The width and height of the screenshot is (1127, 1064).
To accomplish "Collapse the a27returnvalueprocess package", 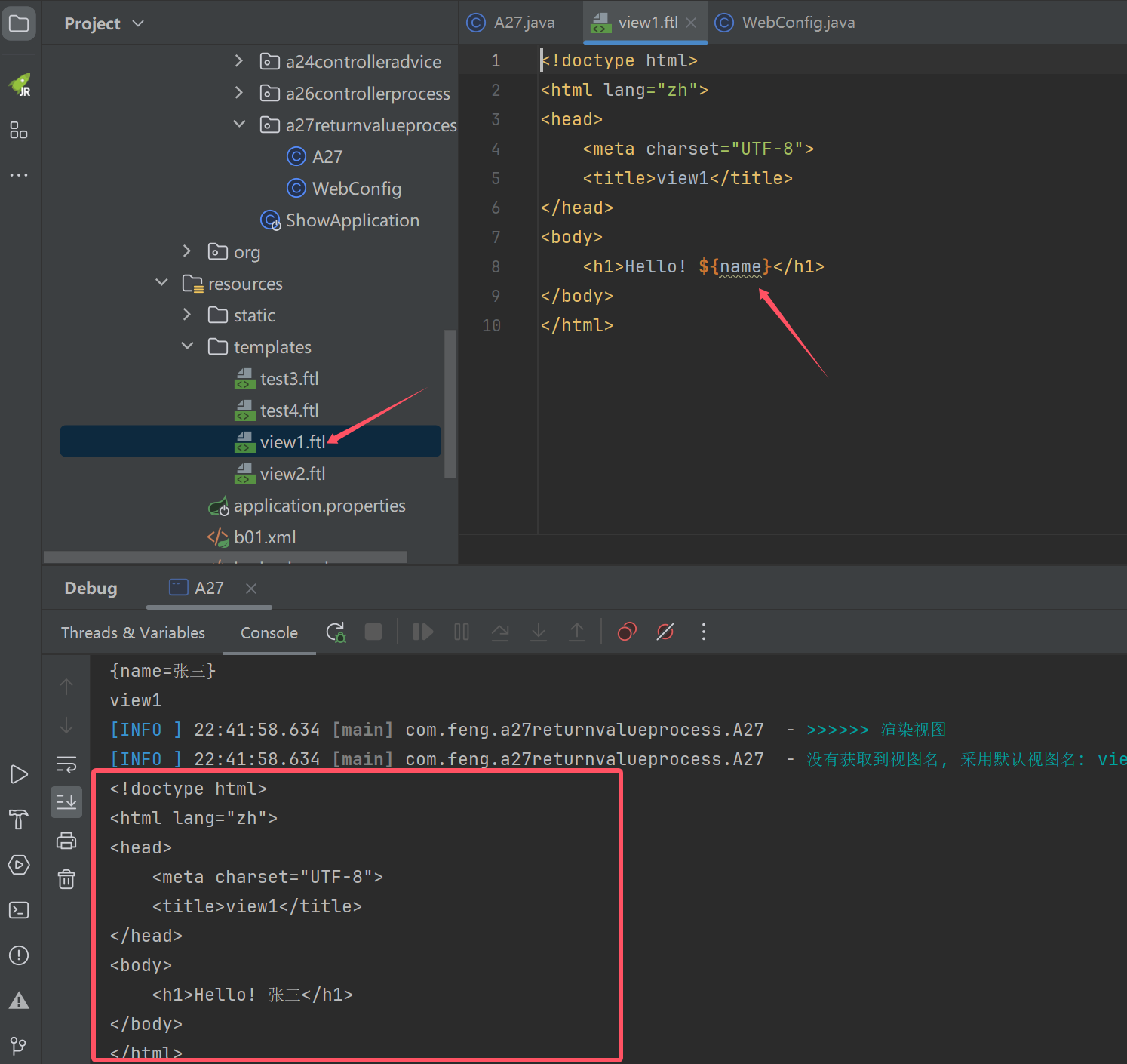I will (239, 125).
